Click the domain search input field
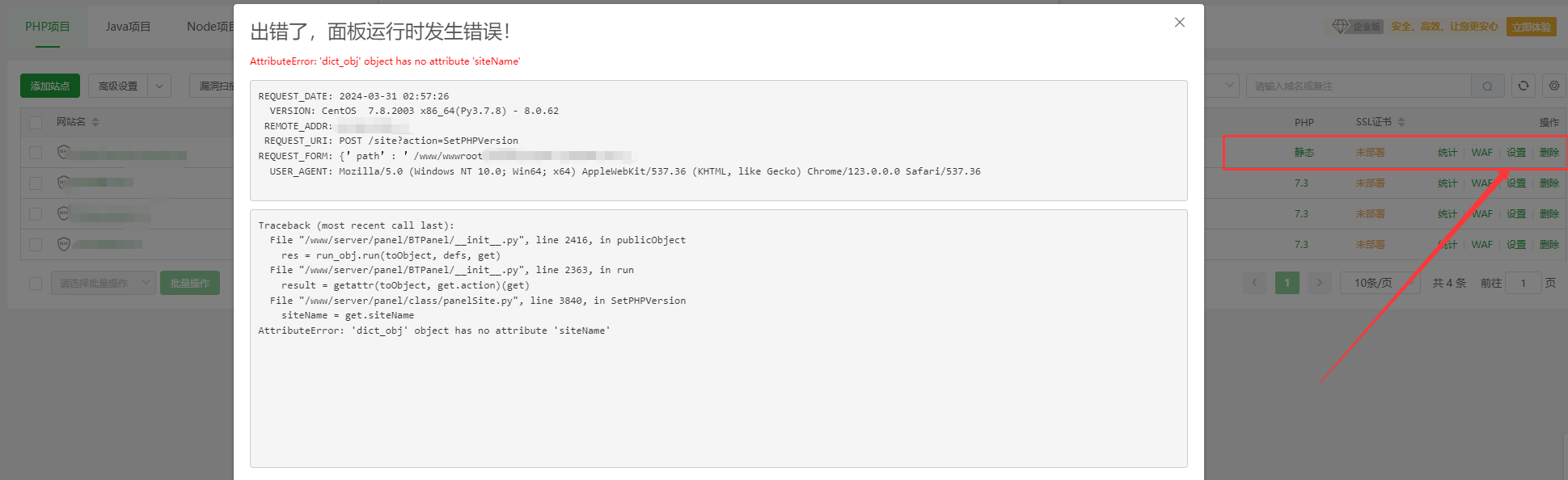Image resolution: width=1568 pixels, height=480 pixels. [x=1359, y=86]
